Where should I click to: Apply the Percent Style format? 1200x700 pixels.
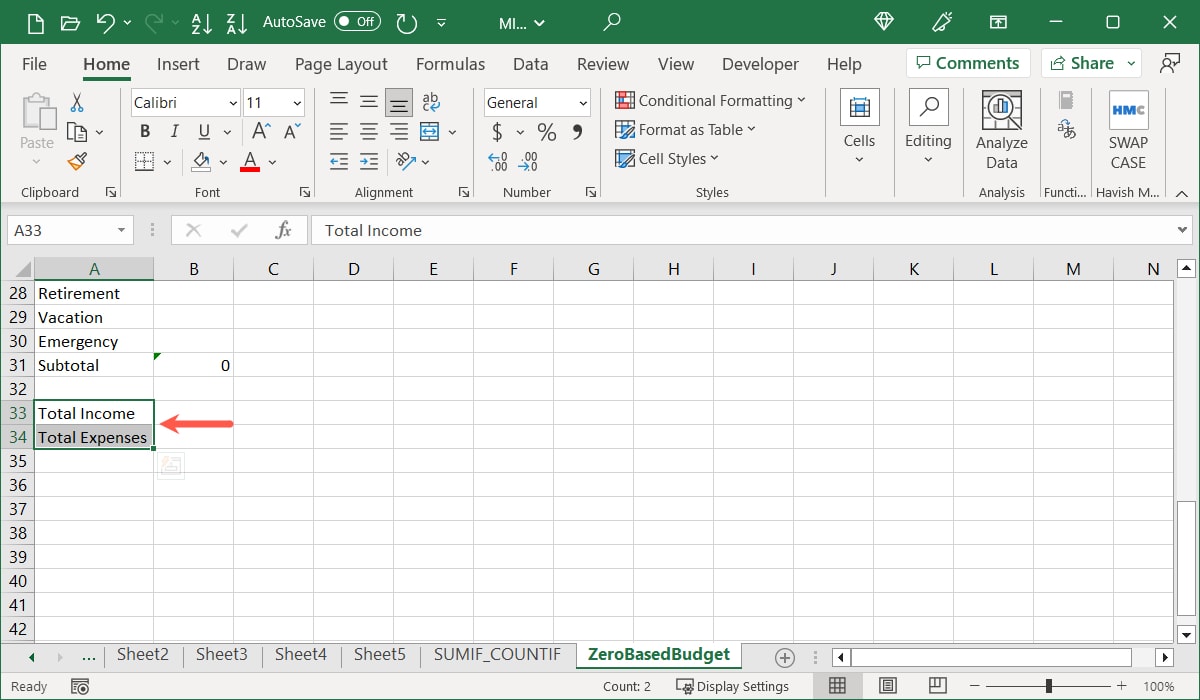click(546, 132)
